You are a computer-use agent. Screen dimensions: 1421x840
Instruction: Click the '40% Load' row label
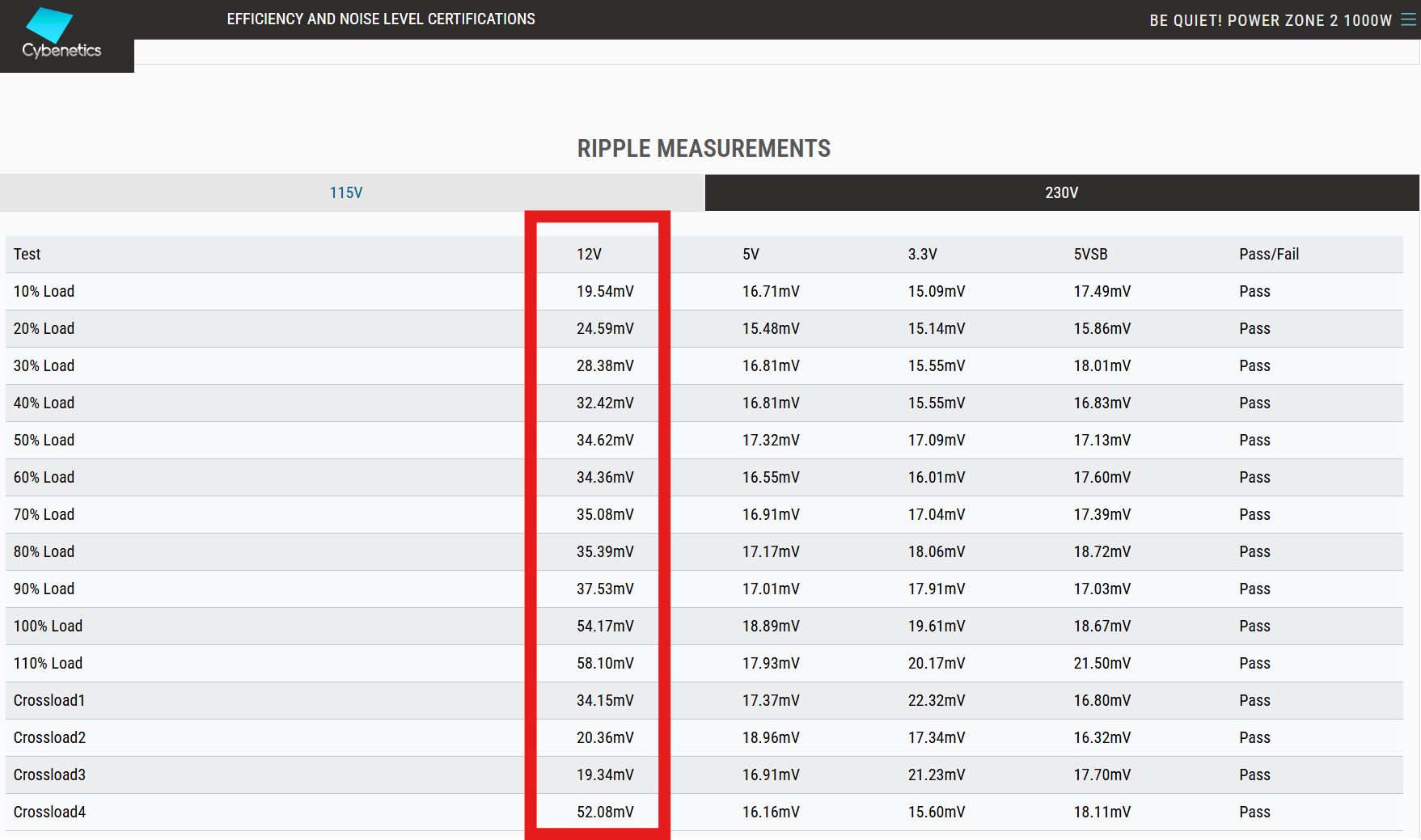pyautogui.click(x=44, y=403)
